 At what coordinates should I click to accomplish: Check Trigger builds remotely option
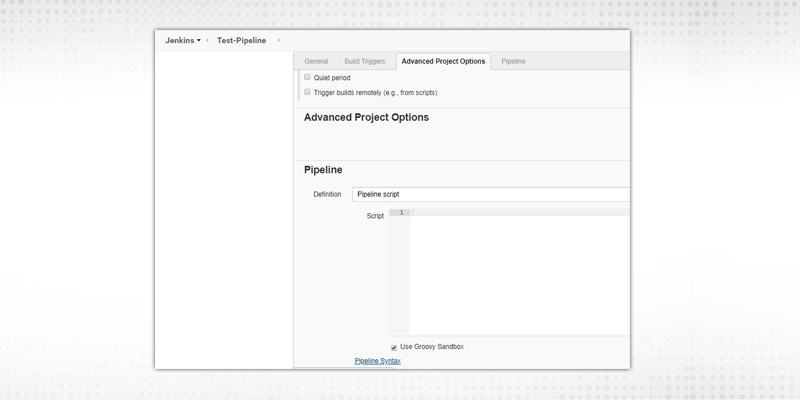pos(308,92)
